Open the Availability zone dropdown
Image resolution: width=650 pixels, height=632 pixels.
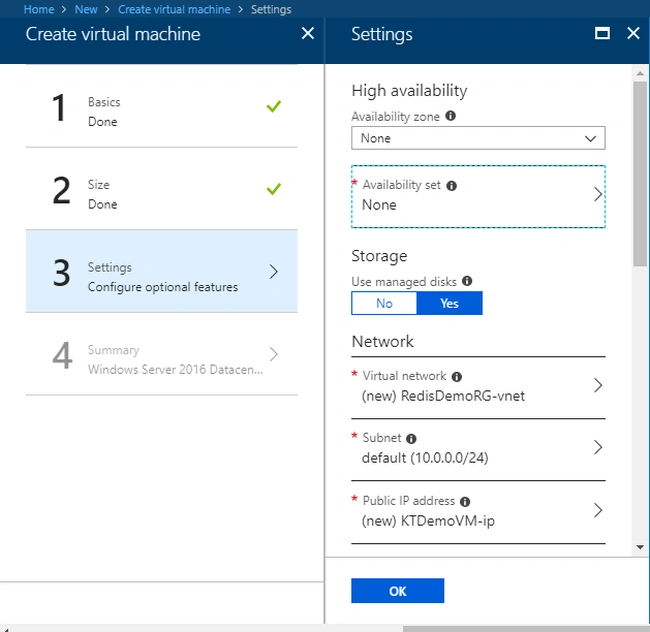pos(478,138)
